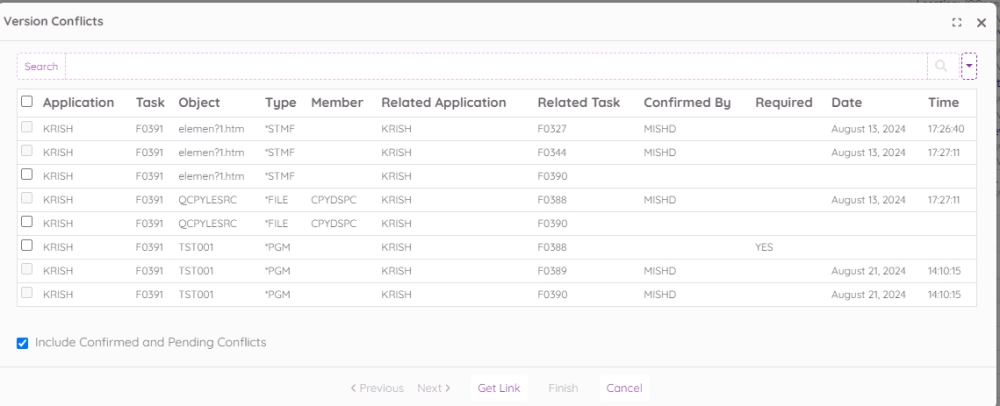Image resolution: width=1000 pixels, height=406 pixels.
Task: Sort by the Application column header
Action: 78,102
